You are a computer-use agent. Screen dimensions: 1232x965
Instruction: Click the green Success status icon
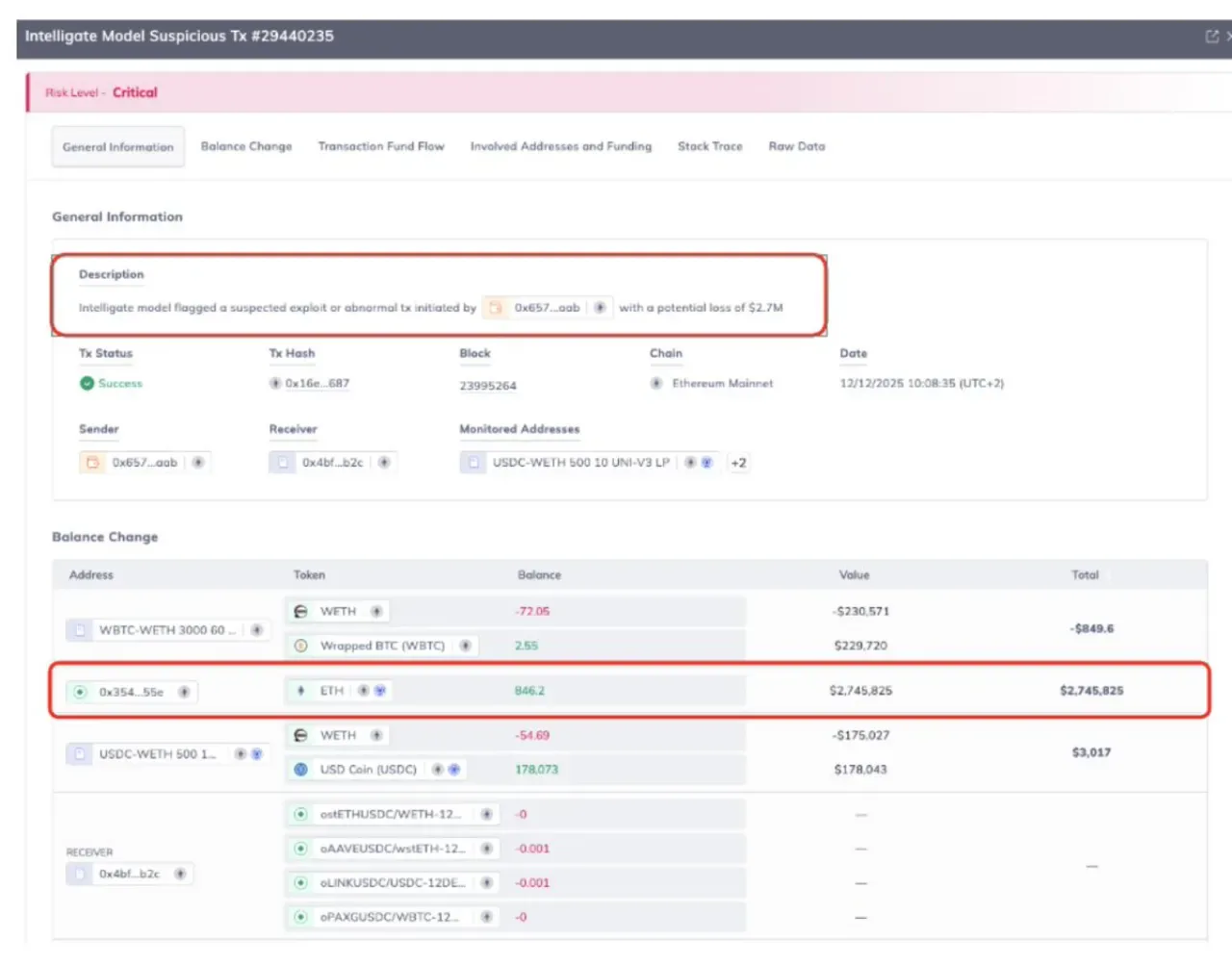click(x=87, y=383)
